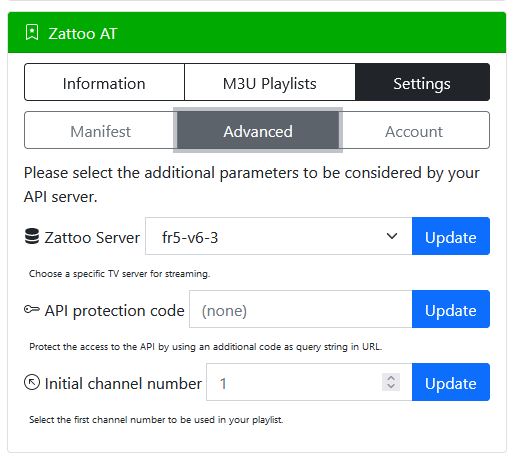Click Update next to API protection code
The width and height of the screenshot is (518, 461).
451,309
